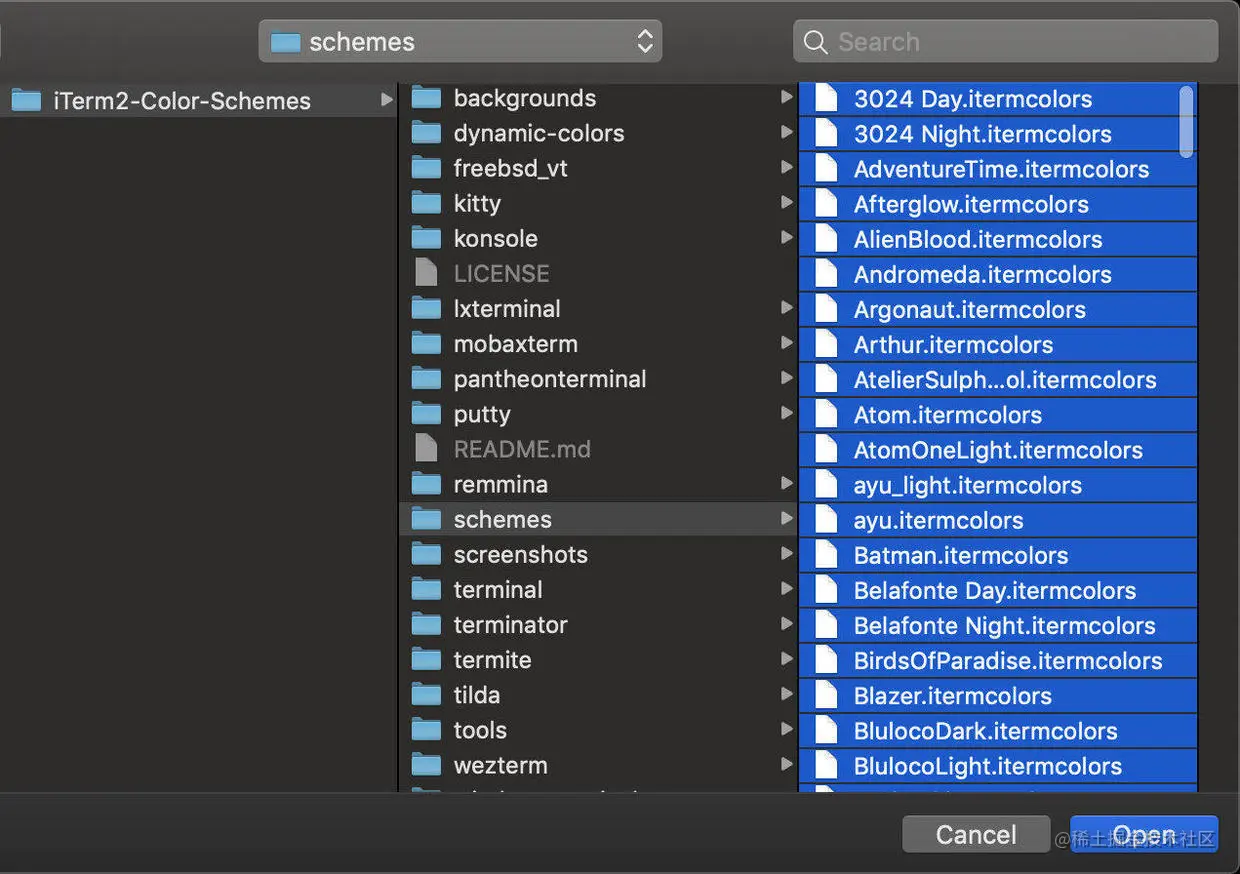Viewport: 1240px width, 874px height.
Task: Click the magnifier icon in Search
Action: [816, 42]
